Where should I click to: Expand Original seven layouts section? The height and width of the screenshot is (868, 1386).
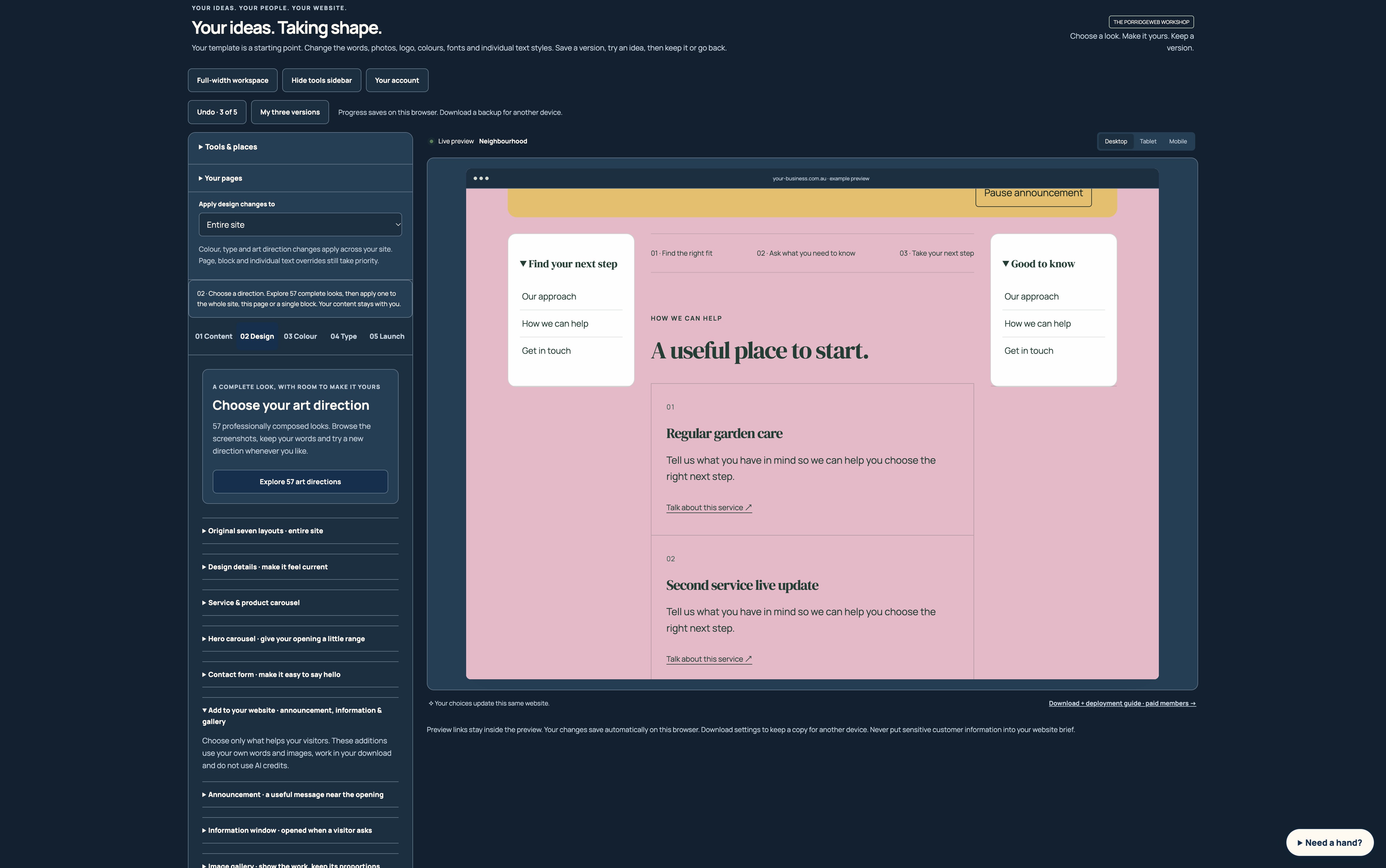(x=300, y=531)
